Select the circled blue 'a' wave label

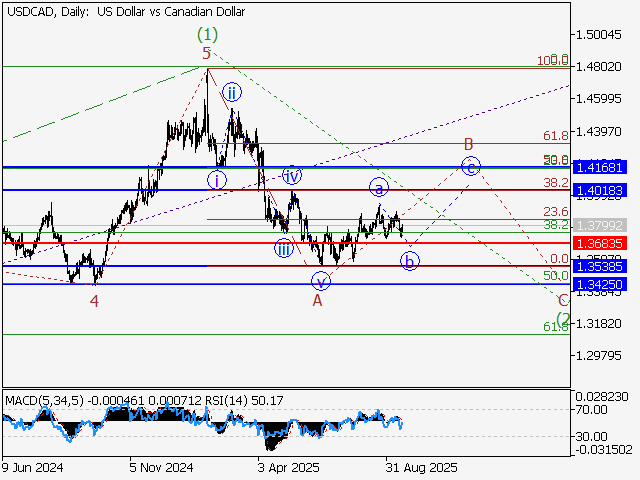coord(379,186)
